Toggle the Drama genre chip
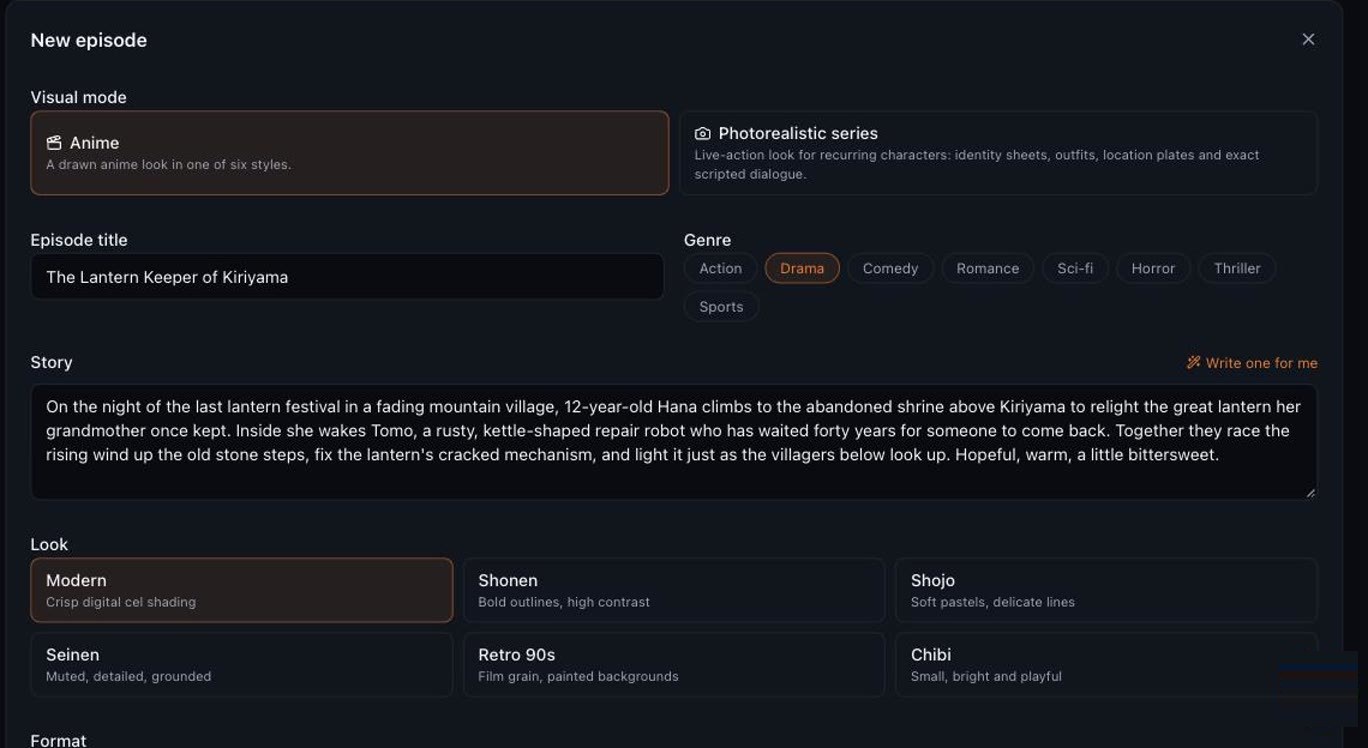 (802, 268)
